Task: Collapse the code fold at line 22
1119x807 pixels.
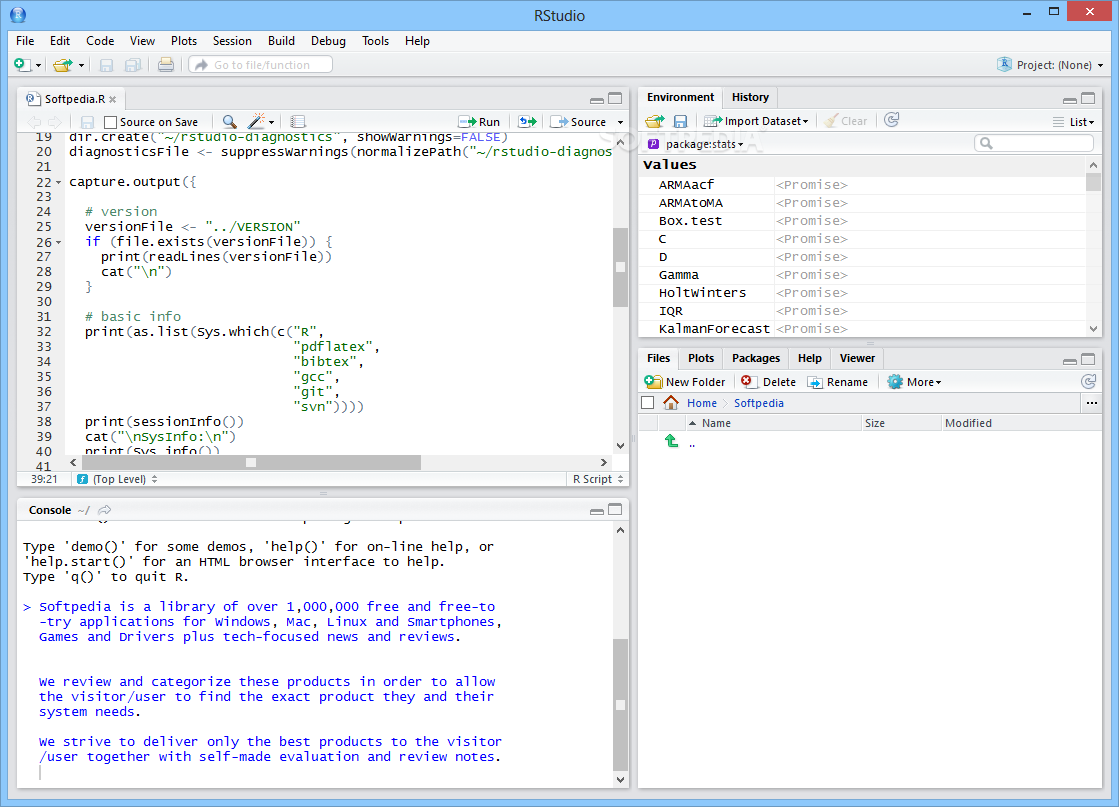Action: click(59, 183)
